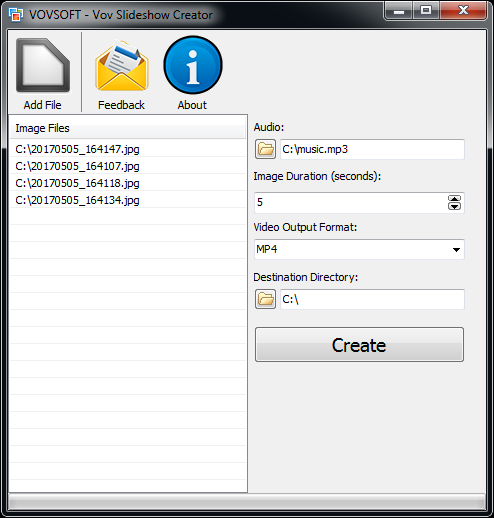Screen dimensions: 494x518
Task: Open the About info icon
Action: click(x=193, y=65)
